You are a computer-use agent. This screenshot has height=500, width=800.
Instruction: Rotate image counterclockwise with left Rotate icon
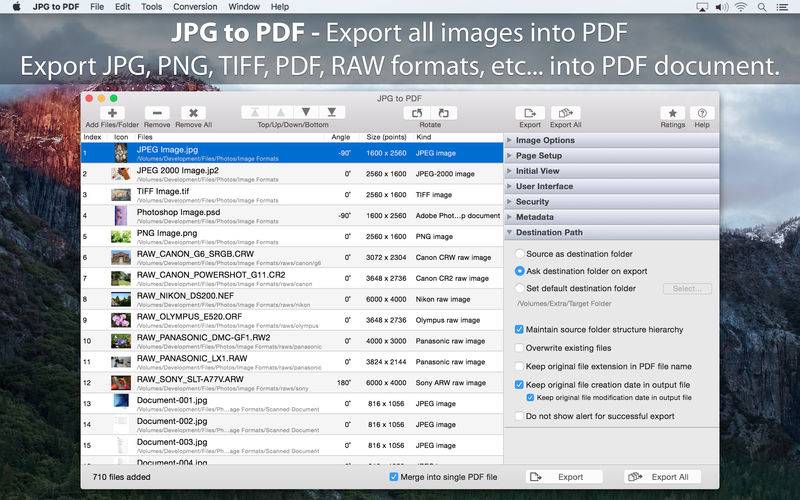[x=417, y=113]
